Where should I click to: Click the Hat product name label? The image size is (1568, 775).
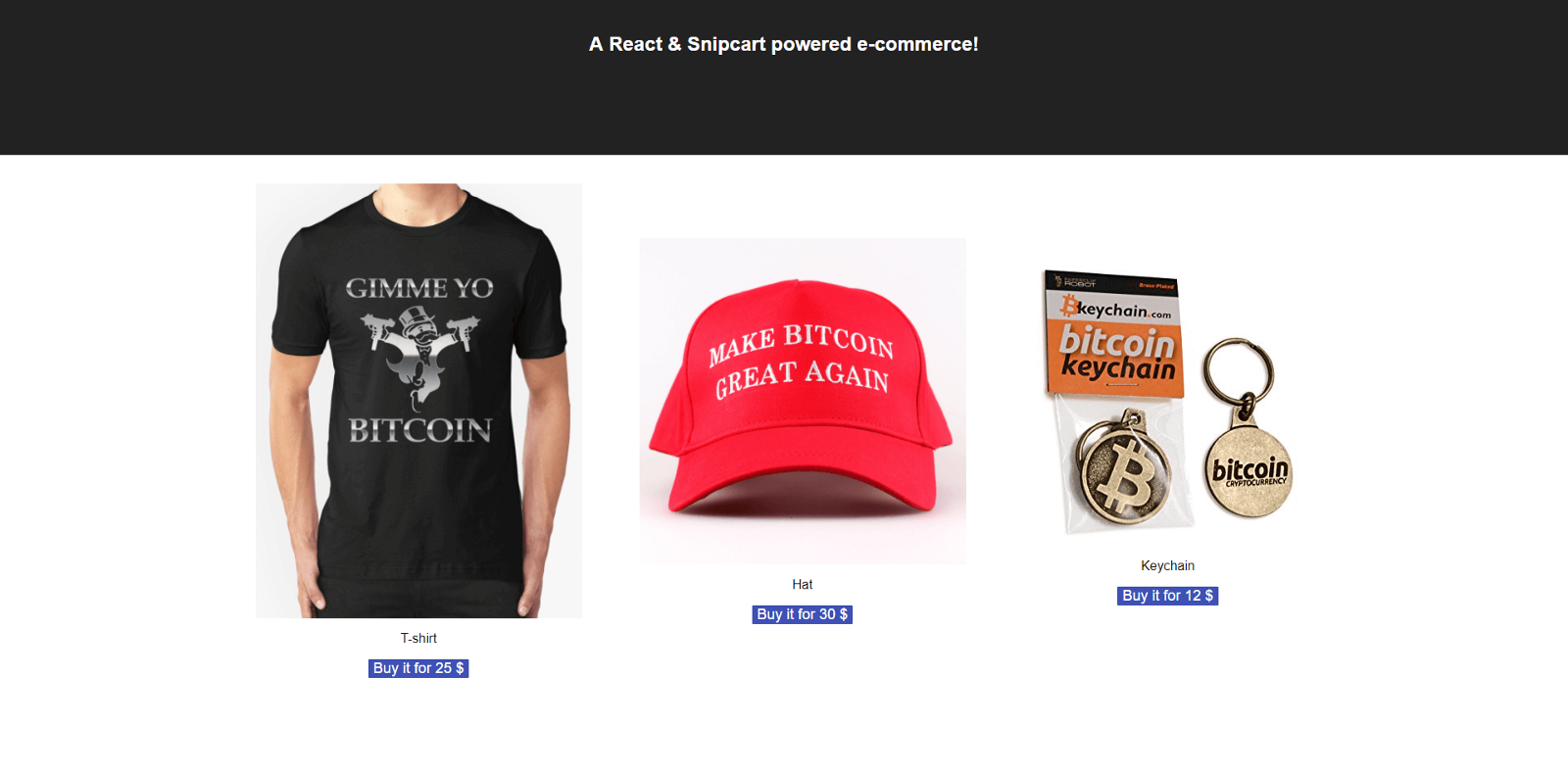click(x=802, y=584)
